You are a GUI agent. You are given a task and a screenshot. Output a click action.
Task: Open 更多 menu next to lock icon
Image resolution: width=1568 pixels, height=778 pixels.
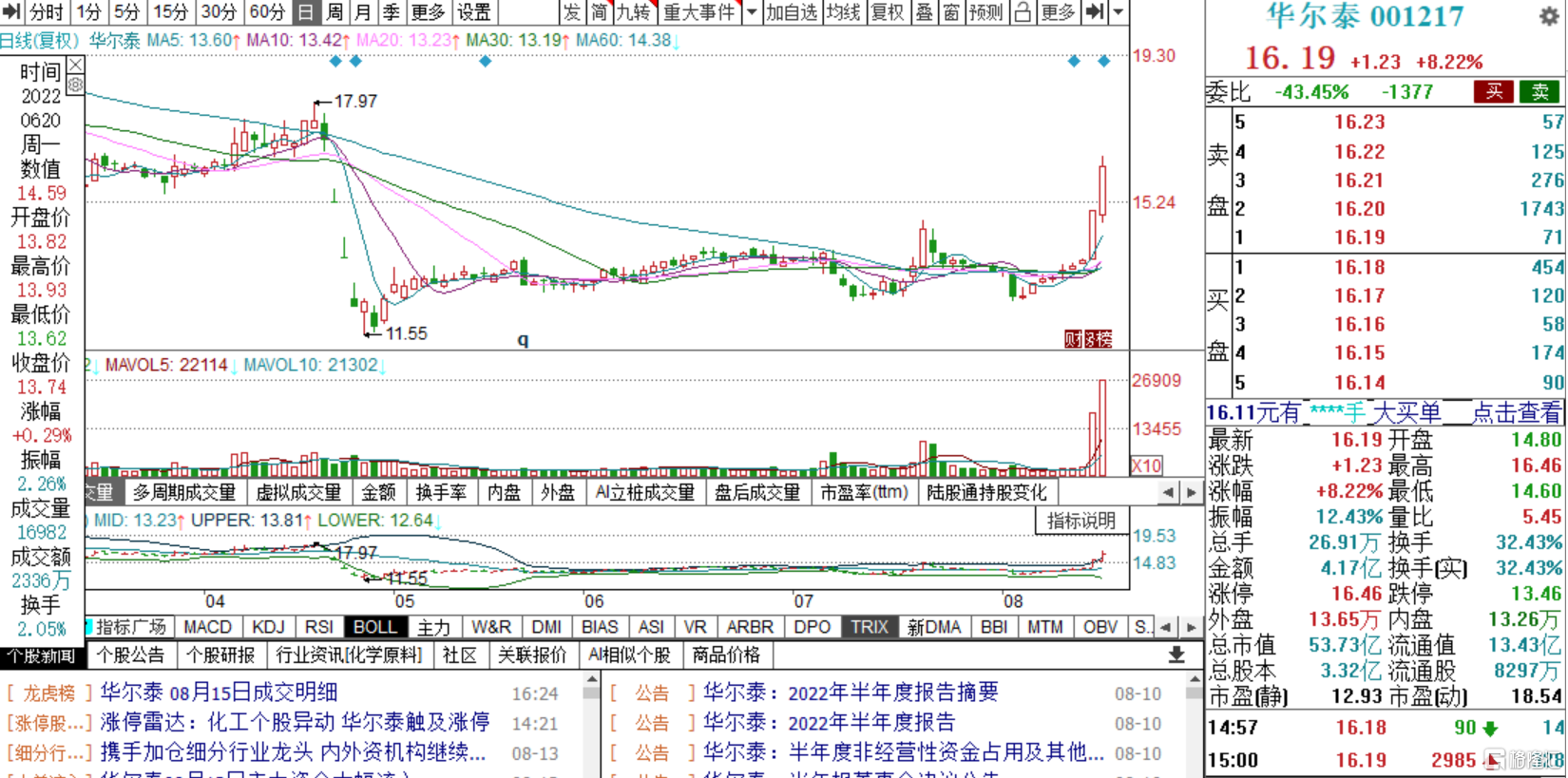(1058, 12)
